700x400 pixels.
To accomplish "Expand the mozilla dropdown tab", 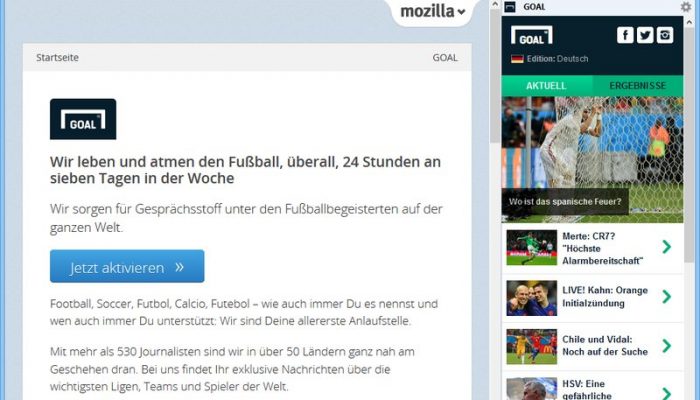I will 433,11.
